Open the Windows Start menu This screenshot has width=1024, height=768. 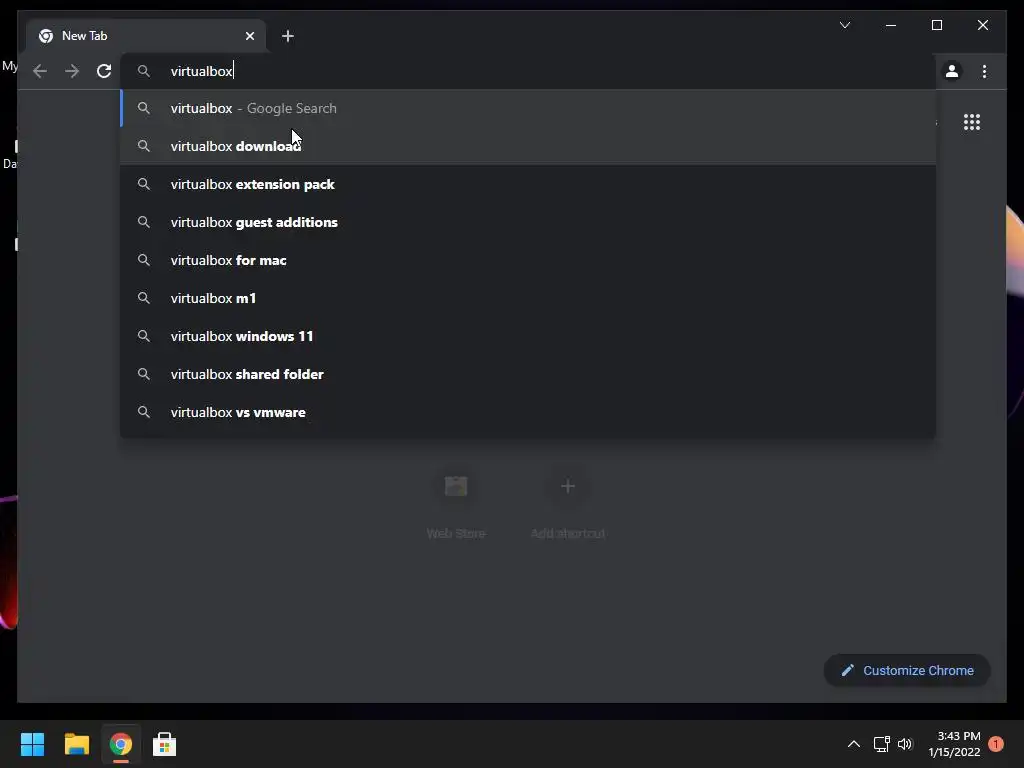[x=32, y=744]
